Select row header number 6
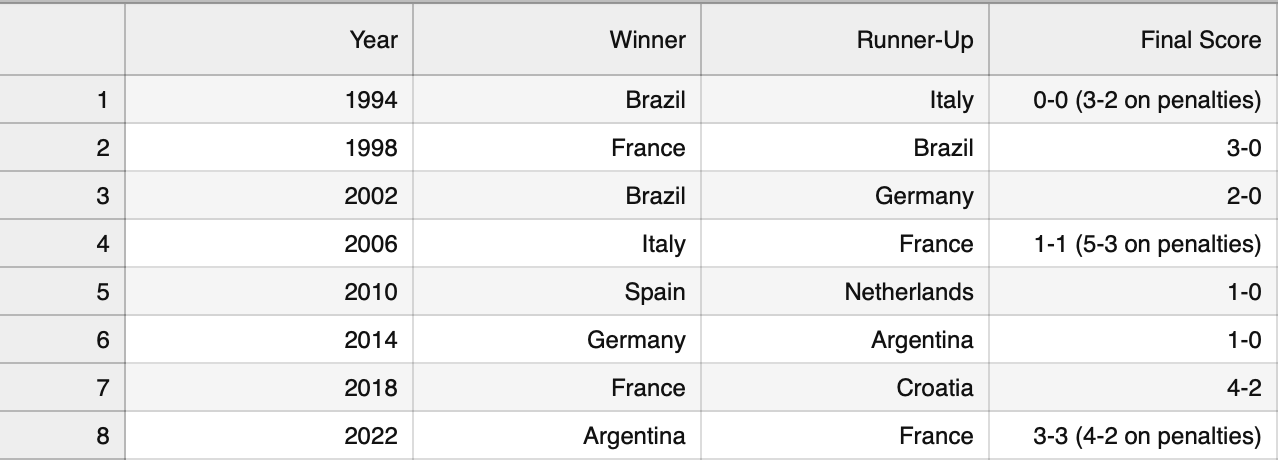This screenshot has width=1278, height=460. [x=62, y=340]
